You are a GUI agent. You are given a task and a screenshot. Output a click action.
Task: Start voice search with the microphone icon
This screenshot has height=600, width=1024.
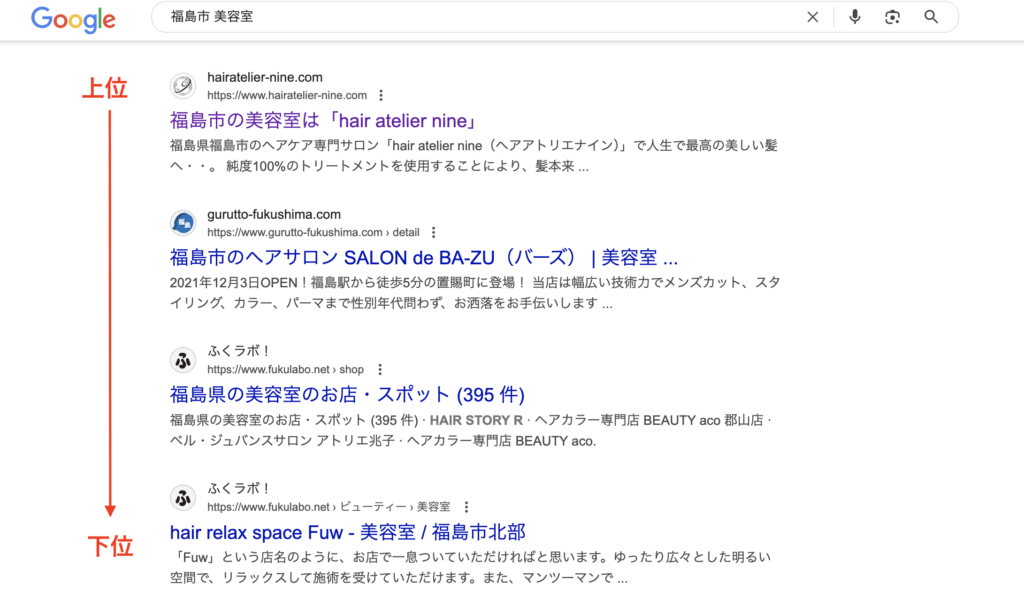click(855, 17)
